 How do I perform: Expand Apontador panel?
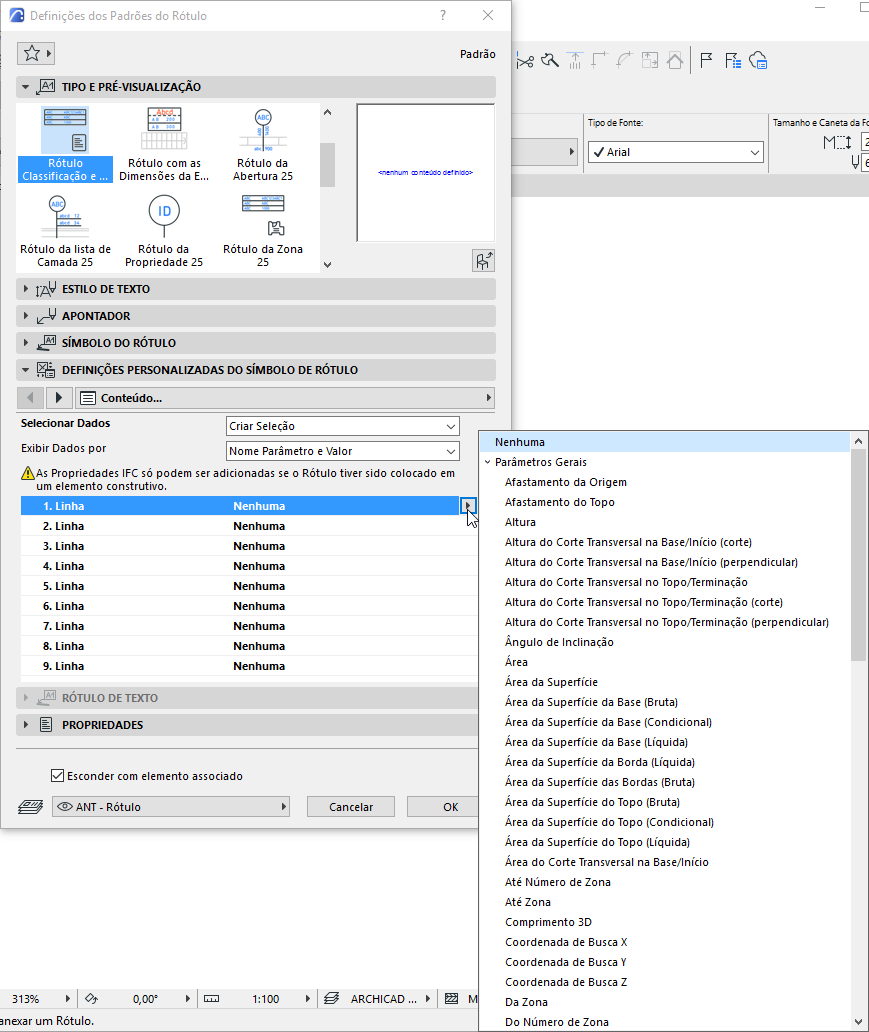coord(26,316)
